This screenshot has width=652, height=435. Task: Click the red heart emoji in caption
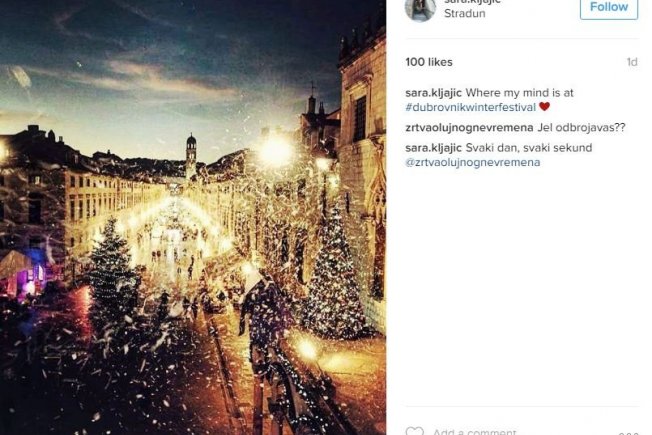pos(544,106)
